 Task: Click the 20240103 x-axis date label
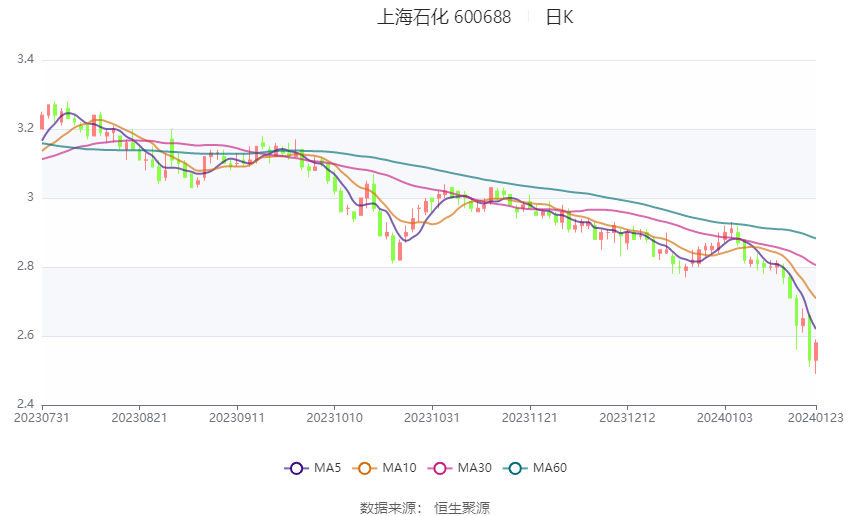[725, 418]
